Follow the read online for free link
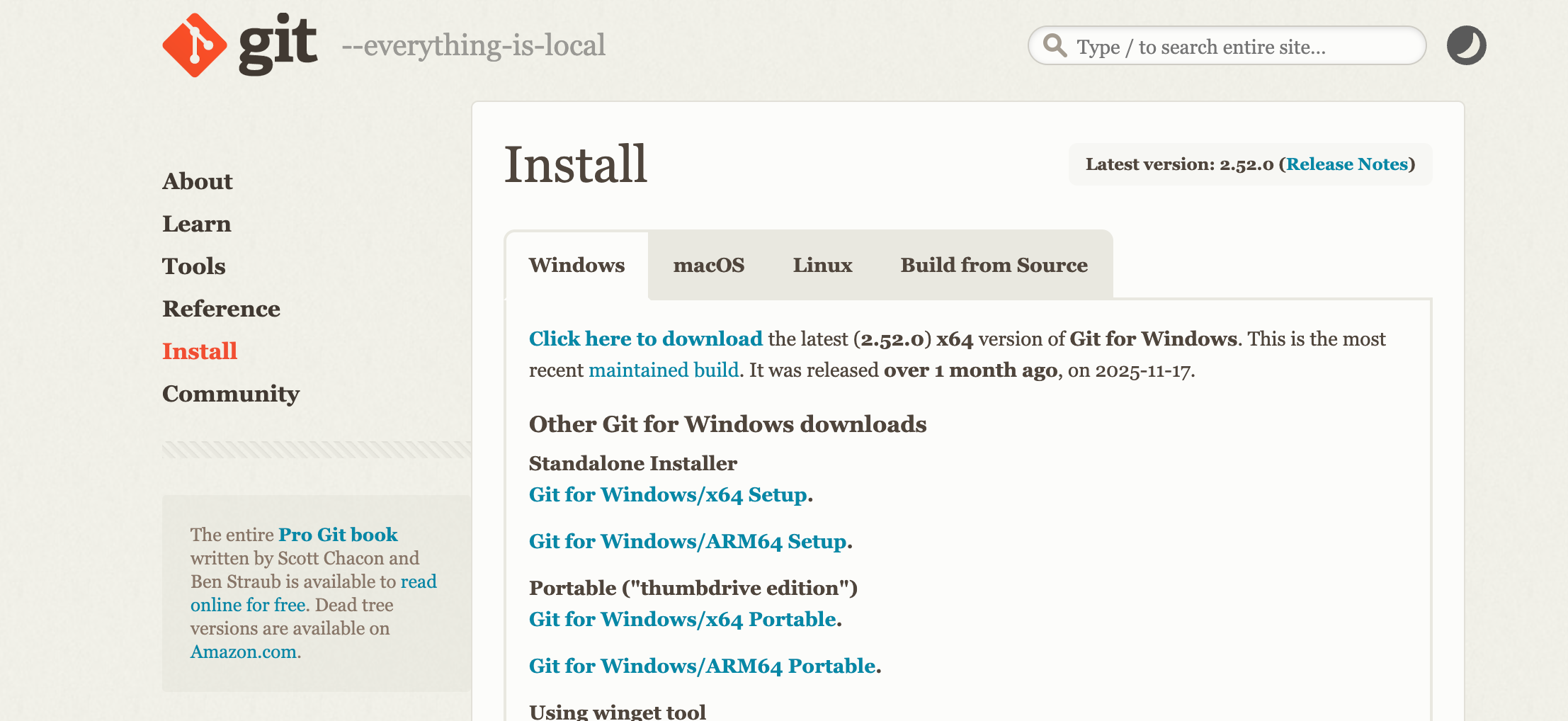The image size is (1568, 721). tap(313, 593)
